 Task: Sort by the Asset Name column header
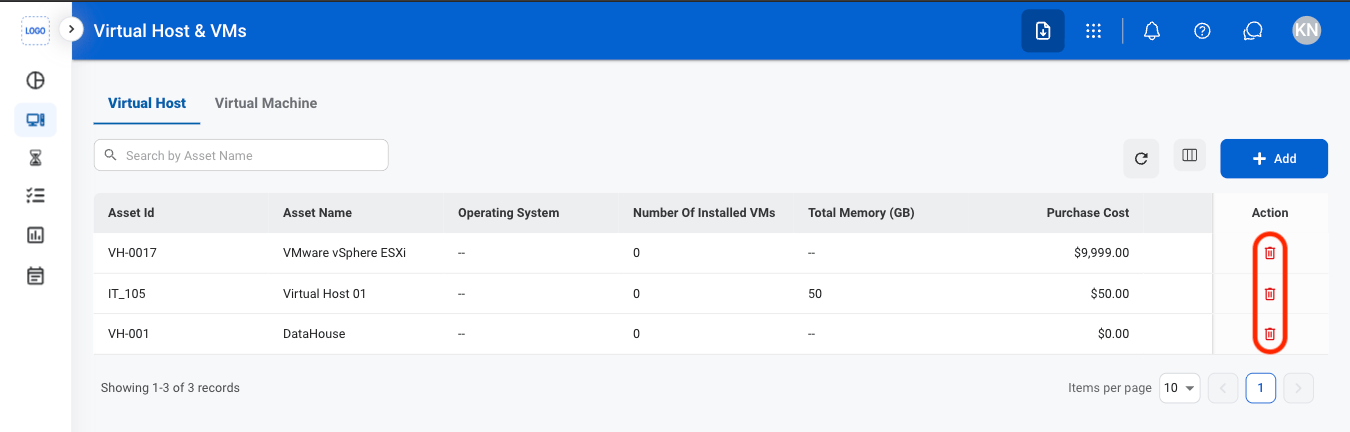click(317, 213)
